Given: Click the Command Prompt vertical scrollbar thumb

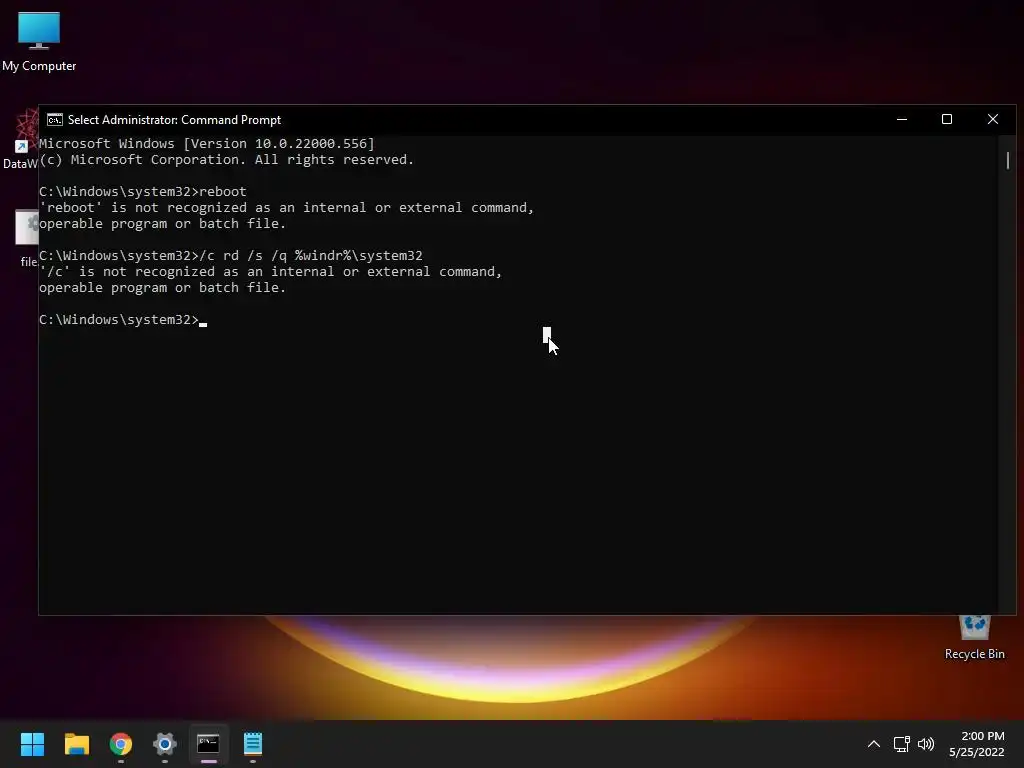Looking at the screenshot, I should 1008,160.
